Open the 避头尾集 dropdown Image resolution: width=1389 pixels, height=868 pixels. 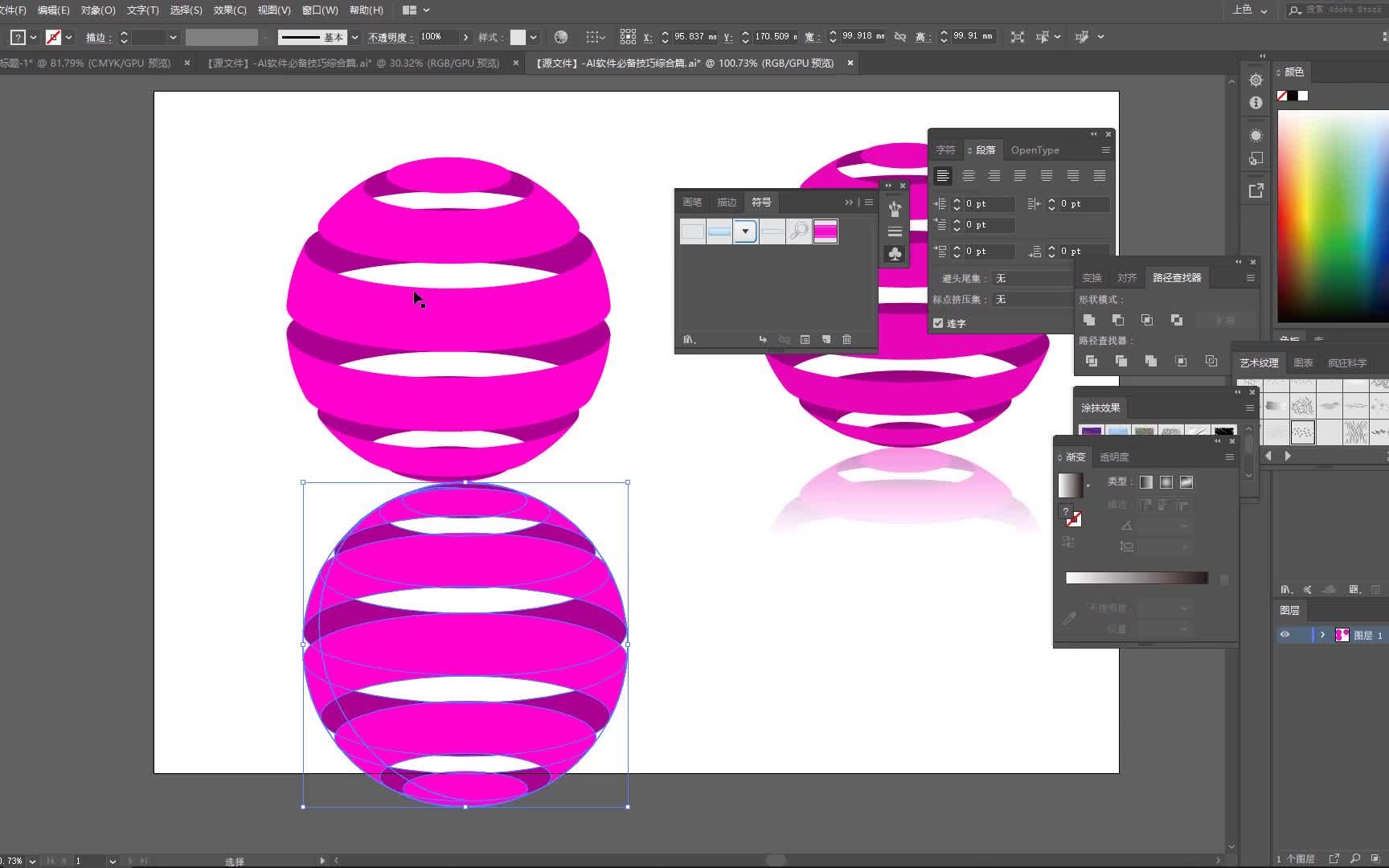(1035, 279)
